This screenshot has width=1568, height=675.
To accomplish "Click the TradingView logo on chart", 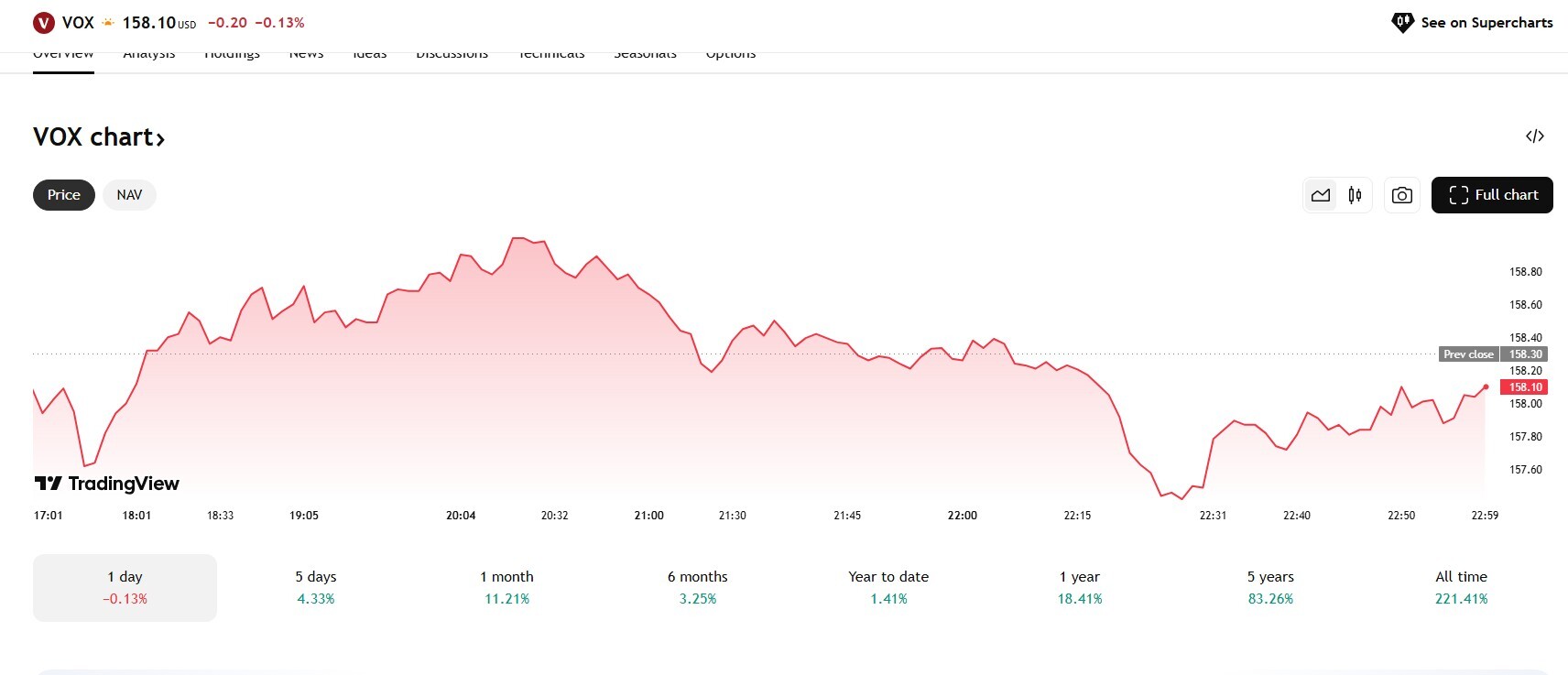I will pos(107,484).
